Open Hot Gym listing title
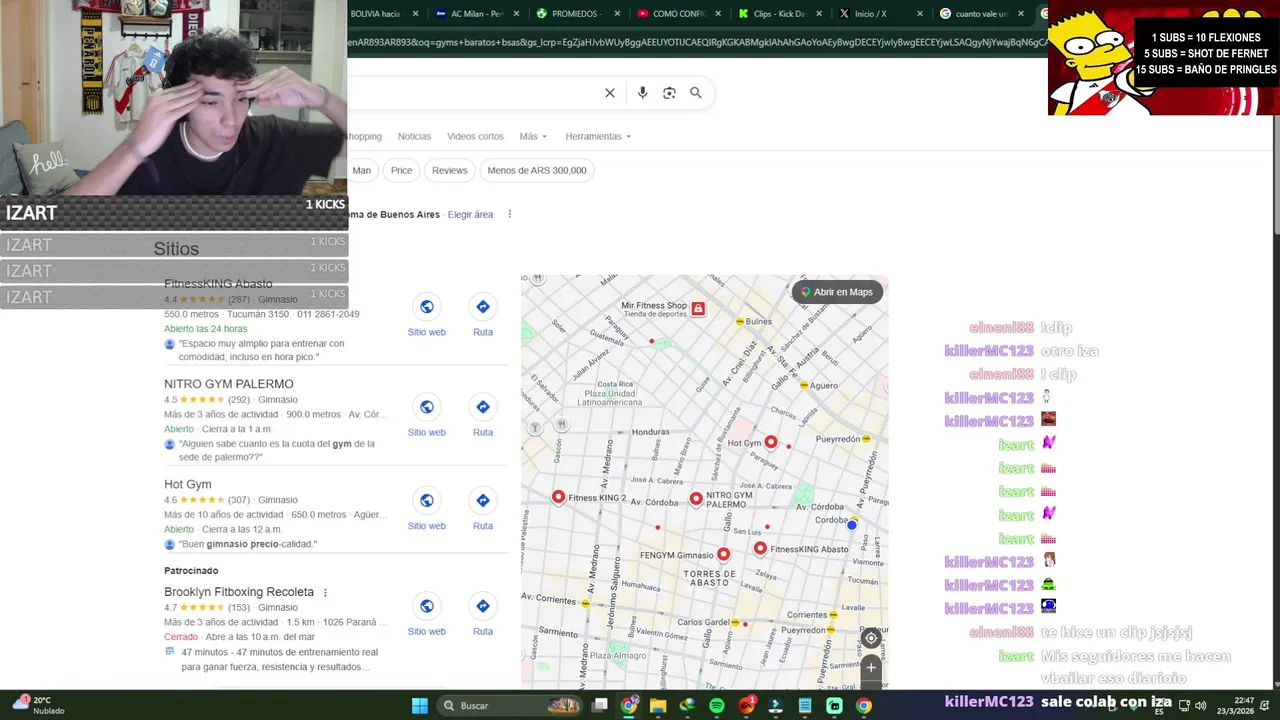 (188, 484)
